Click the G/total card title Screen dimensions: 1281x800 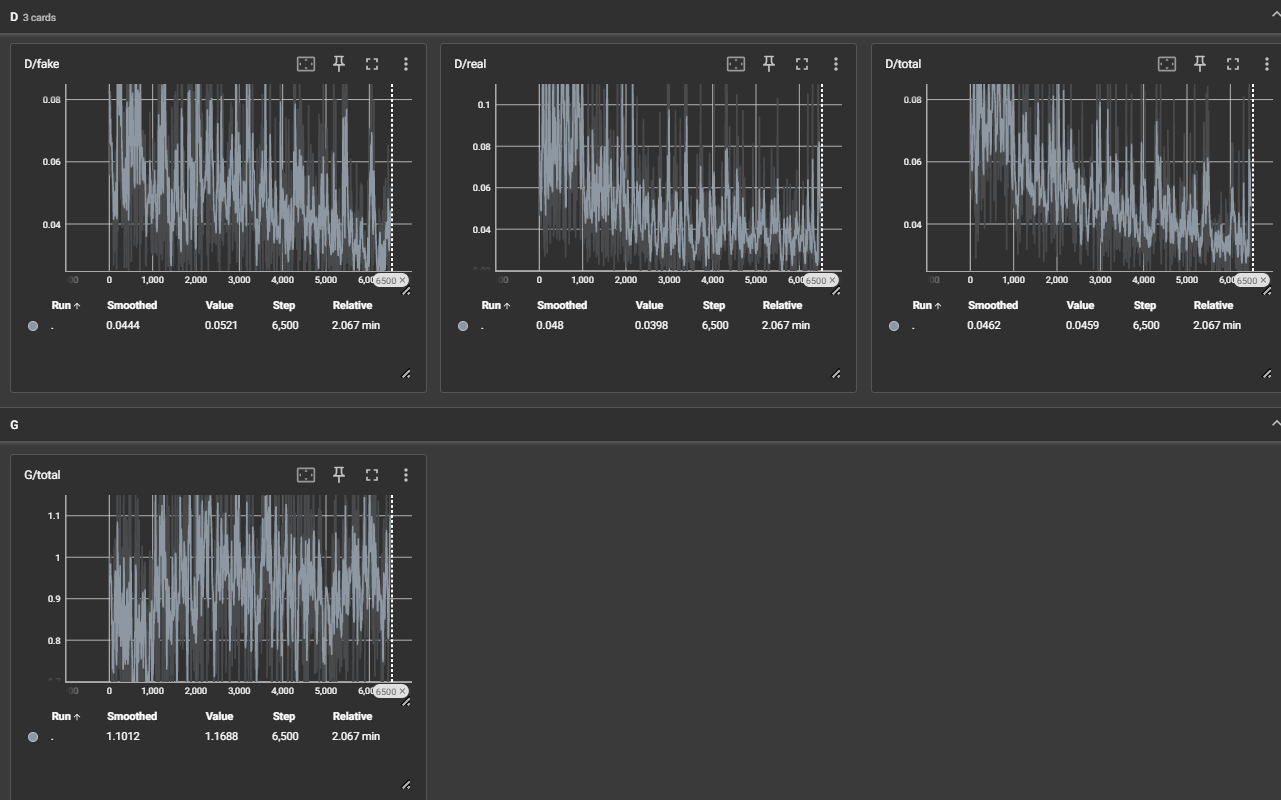[x=42, y=475]
